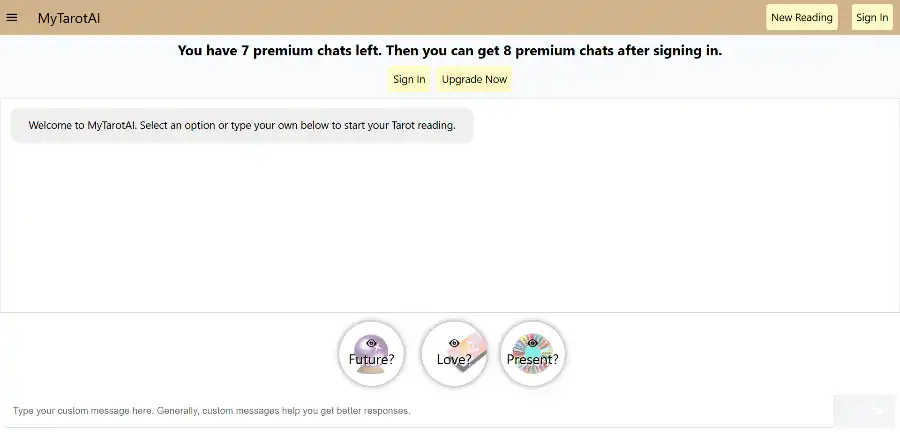Screen dimensions: 900x432
Task: Choose the crystal ball Future? reading
Action: [x=371, y=353]
